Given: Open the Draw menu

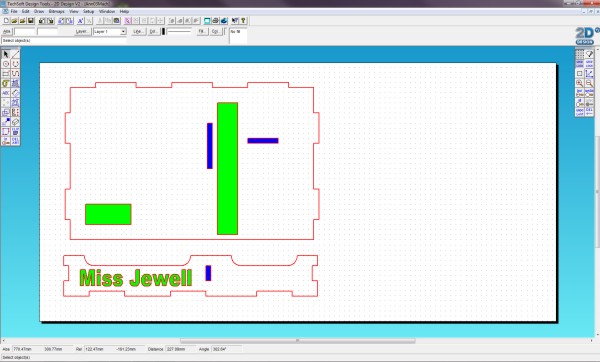Looking at the screenshot, I should coord(39,11).
